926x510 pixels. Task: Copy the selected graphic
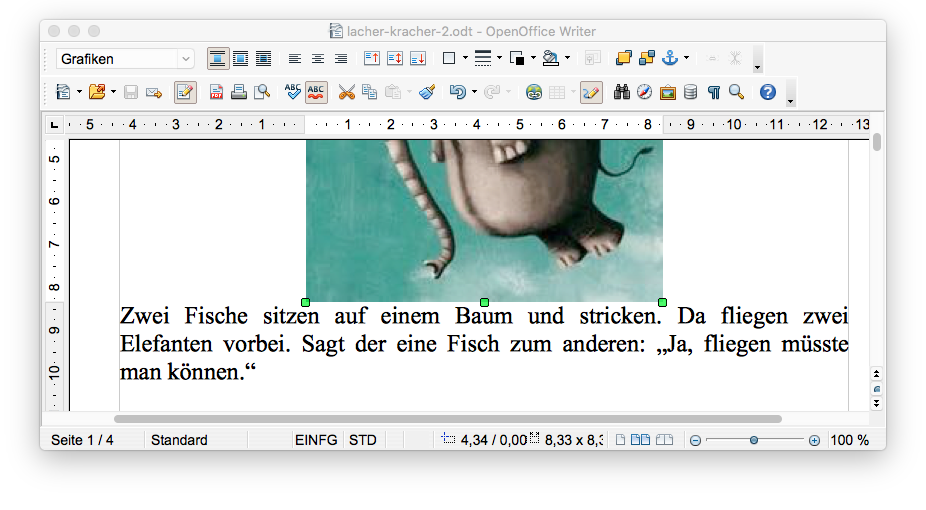coord(370,92)
